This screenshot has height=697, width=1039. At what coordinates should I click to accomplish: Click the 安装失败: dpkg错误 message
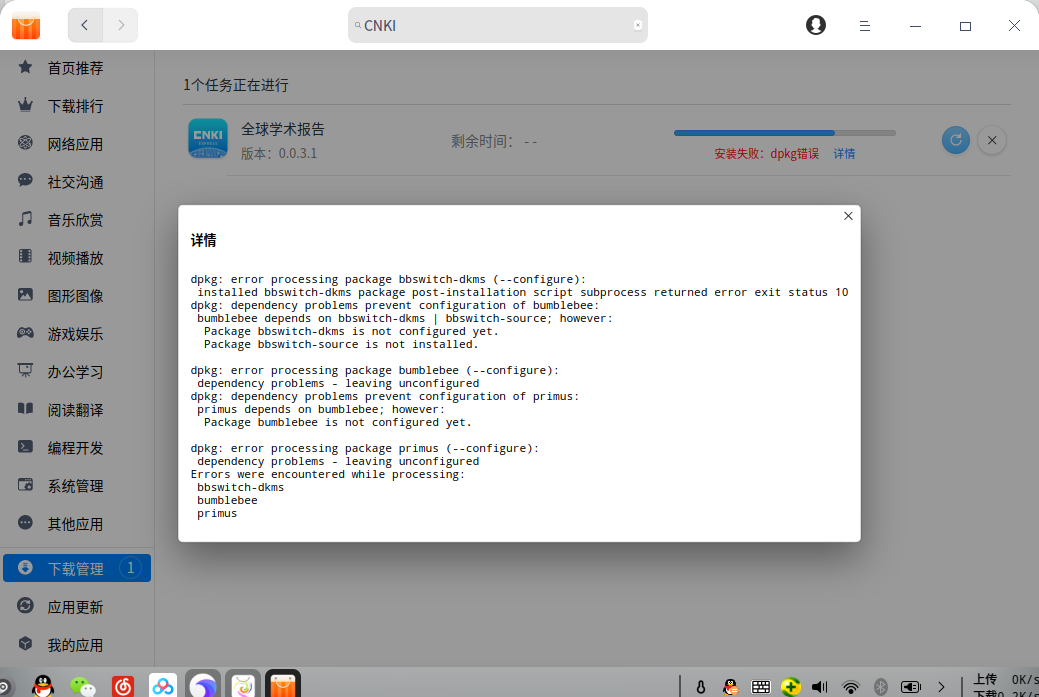click(x=767, y=154)
